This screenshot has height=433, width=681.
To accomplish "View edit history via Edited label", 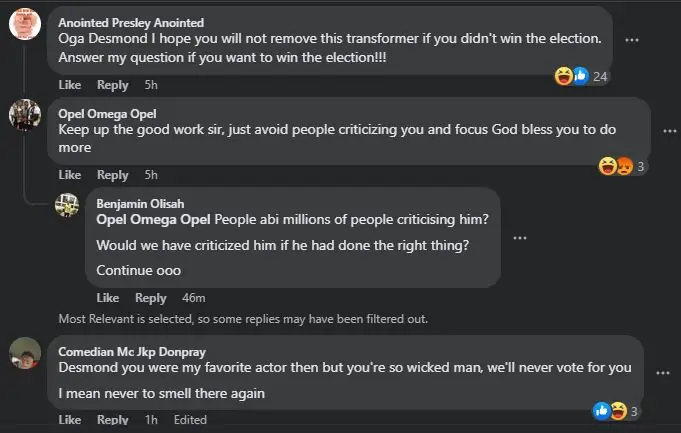I will (190, 420).
